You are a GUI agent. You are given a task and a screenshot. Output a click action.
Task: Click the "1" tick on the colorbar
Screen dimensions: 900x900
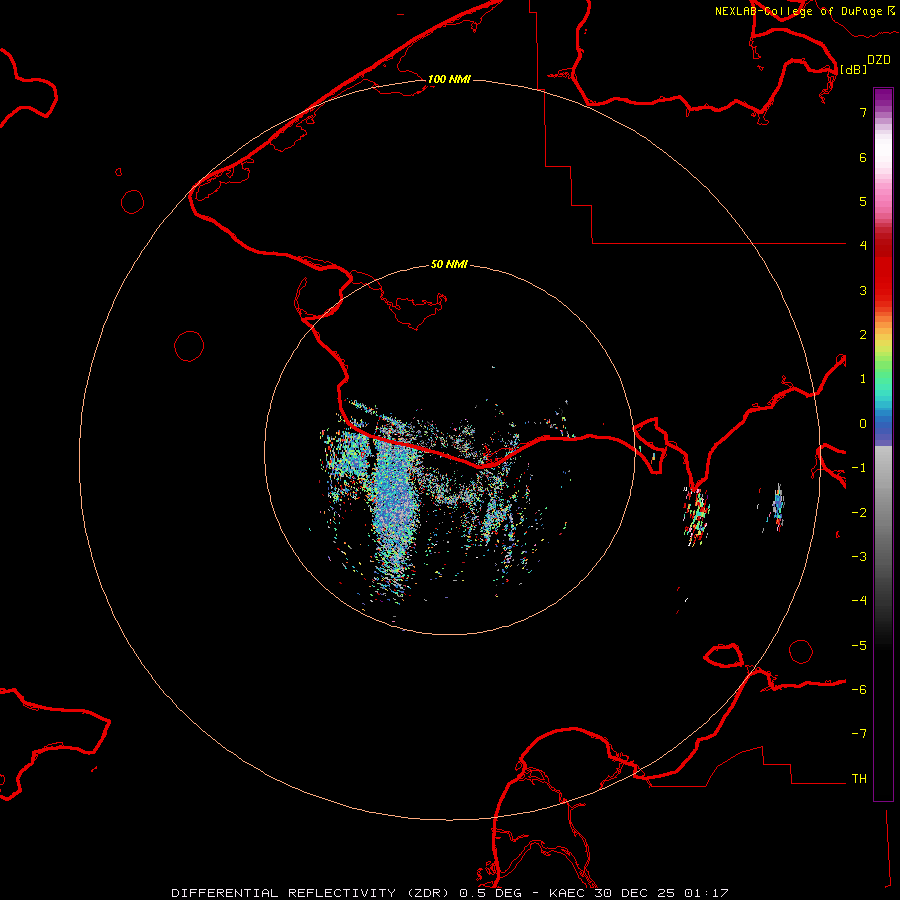[863, 379]
